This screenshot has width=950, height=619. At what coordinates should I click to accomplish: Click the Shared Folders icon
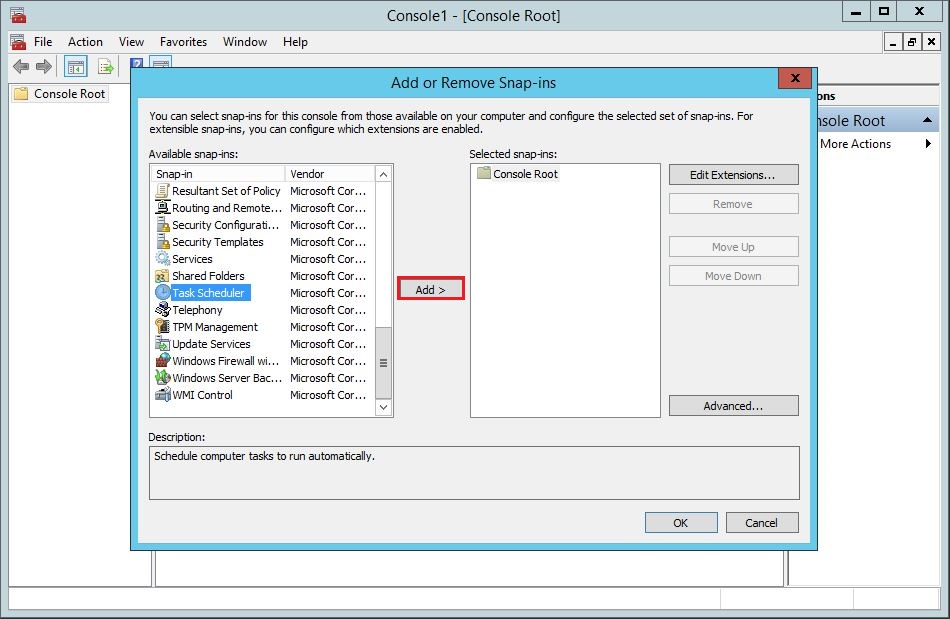click(162, 276)
